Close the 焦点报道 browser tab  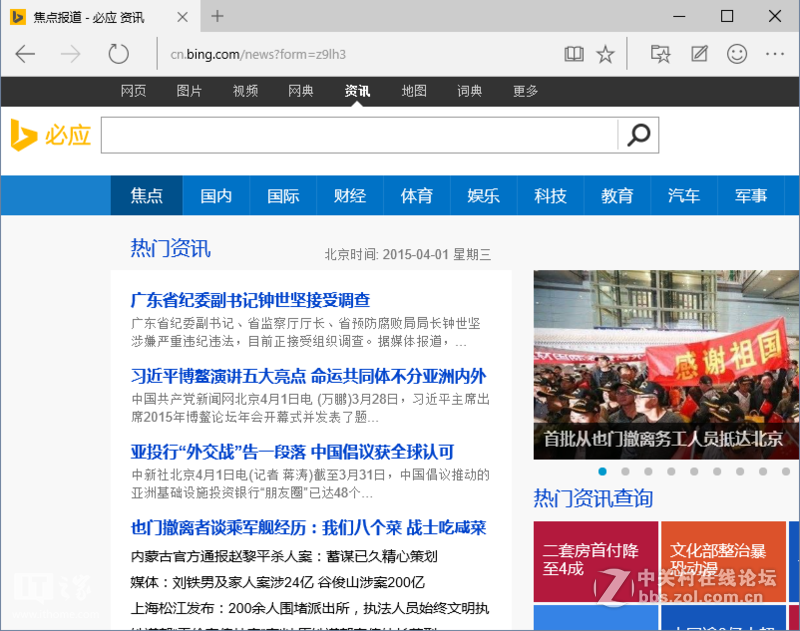tap(182, 17)
